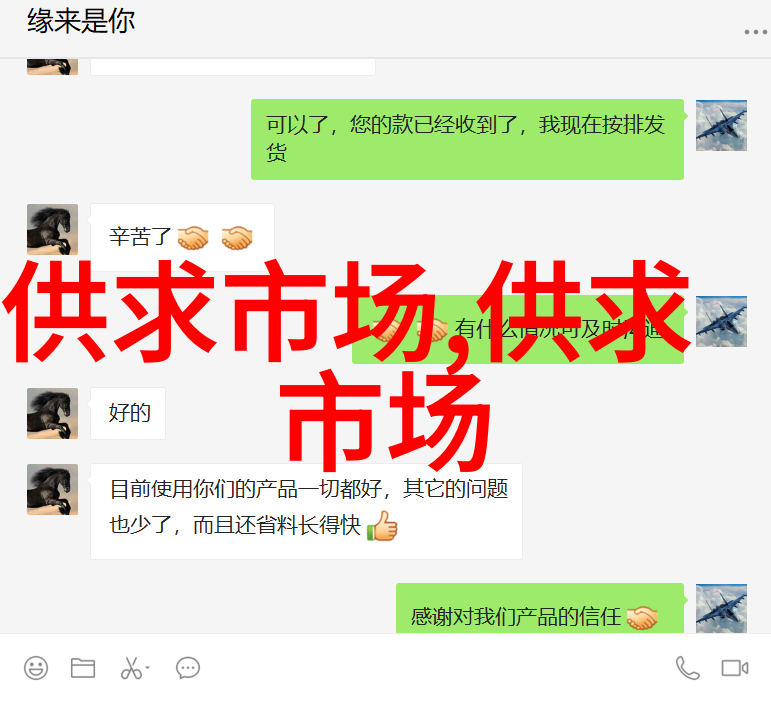
Task: Open the emoji picker smiley icon
Action: pyautogui.click(x=36, y=668)
